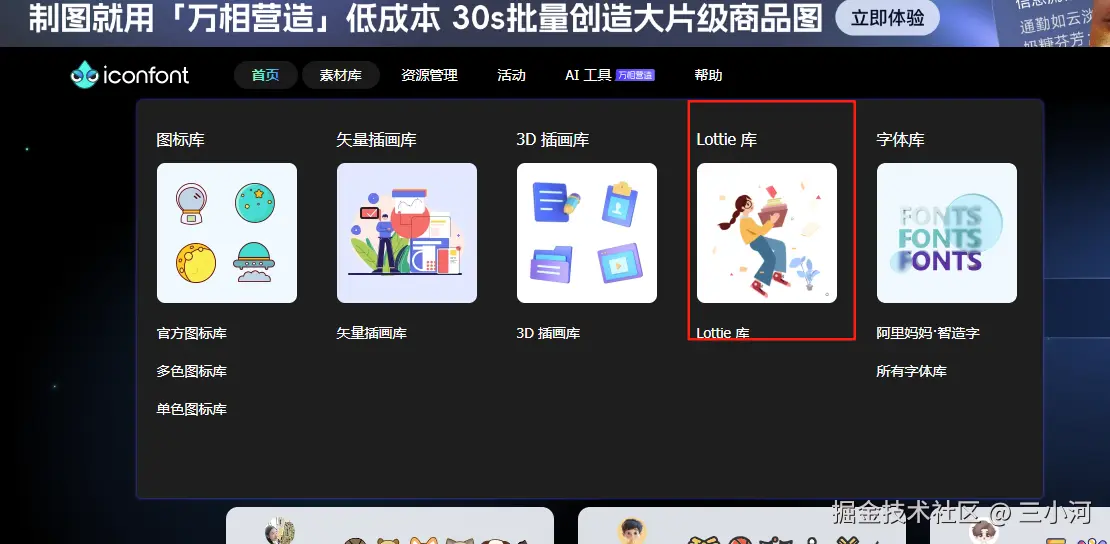Open the 官方图标库 link
Viewport: 1110px width, 544px height.
click(x=192, y=333)
